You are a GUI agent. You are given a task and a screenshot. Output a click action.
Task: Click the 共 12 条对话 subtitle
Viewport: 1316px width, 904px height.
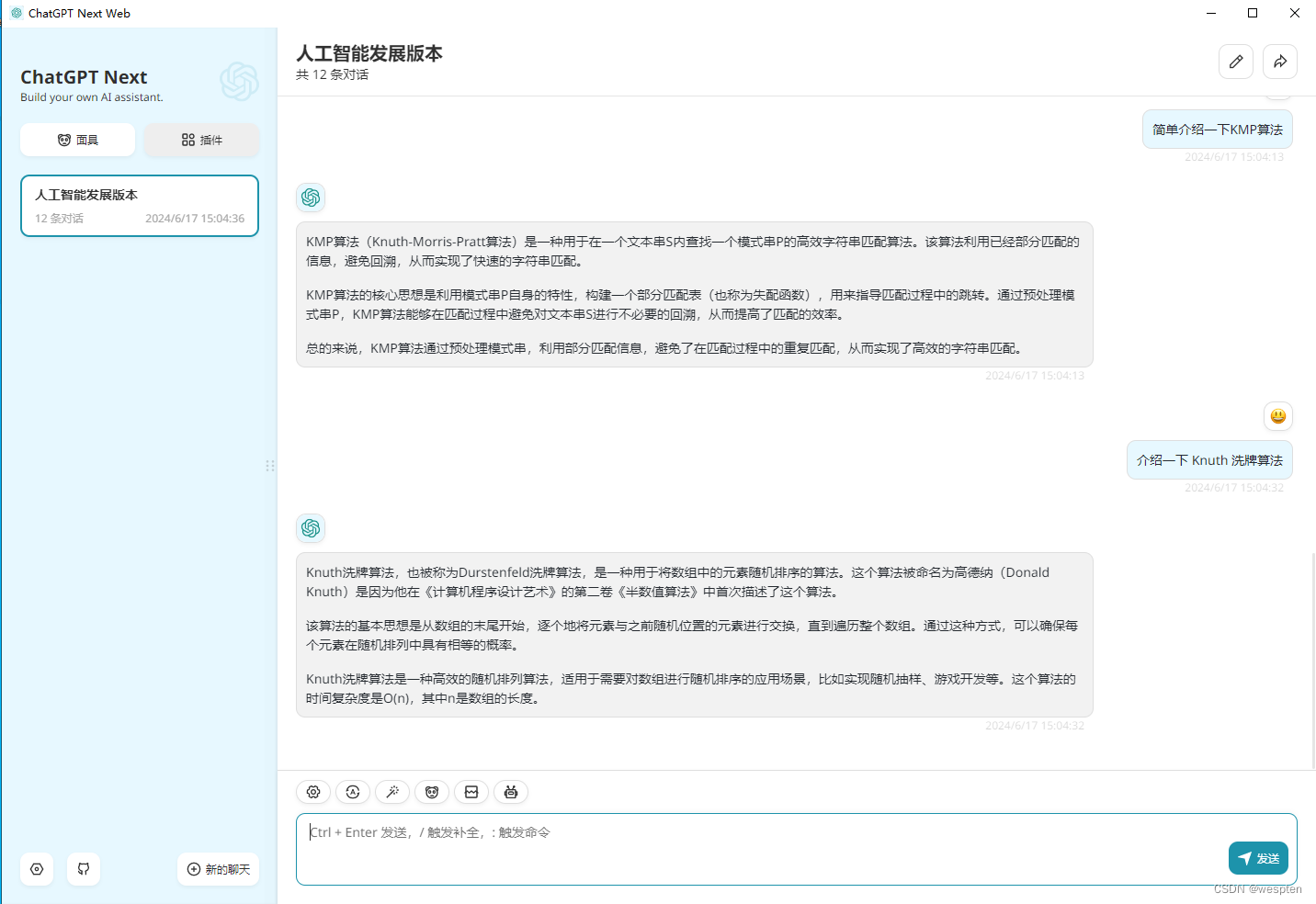click(x=332, y=74)
